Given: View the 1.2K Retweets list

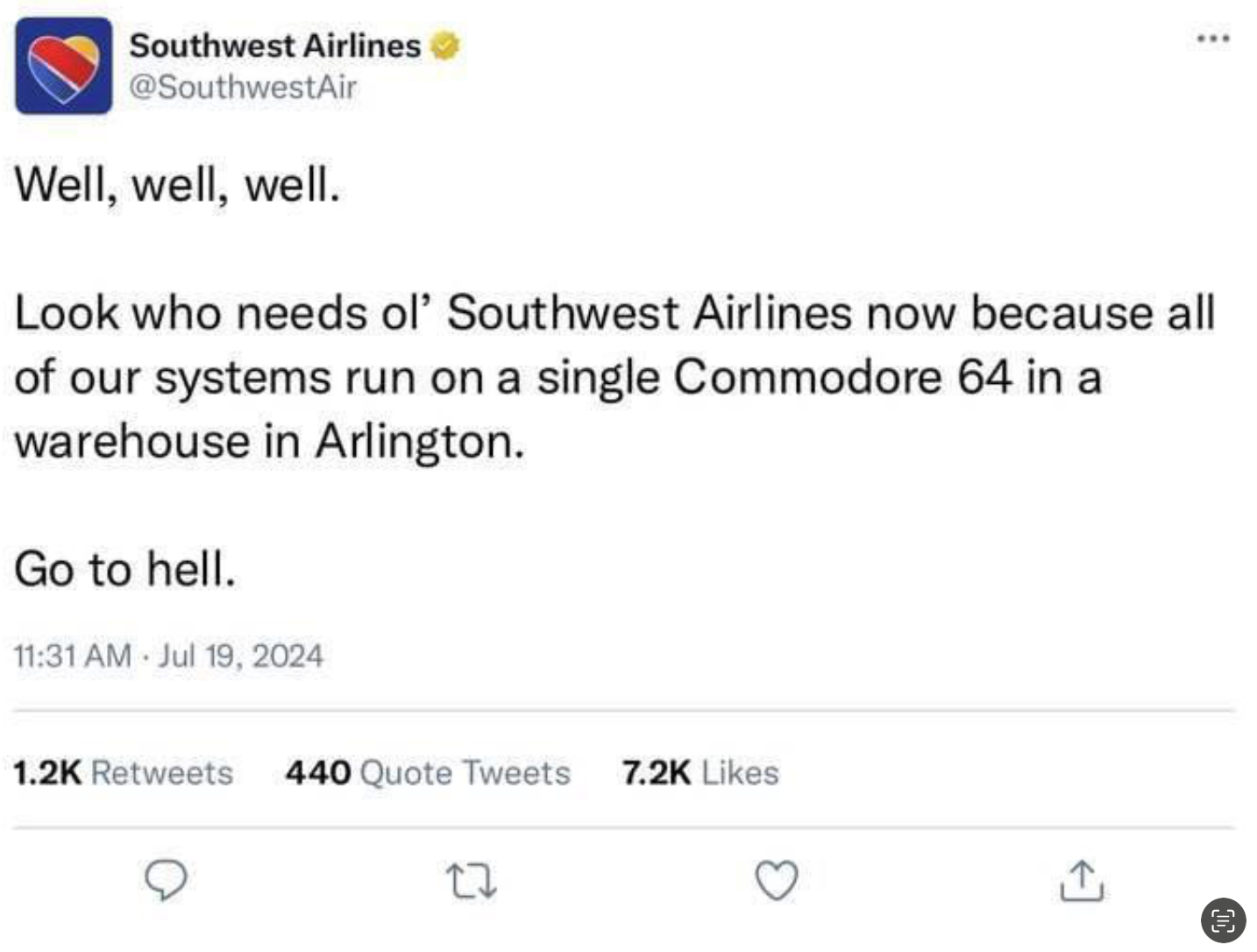Looking at the screenshot, I should pos(123,773).
